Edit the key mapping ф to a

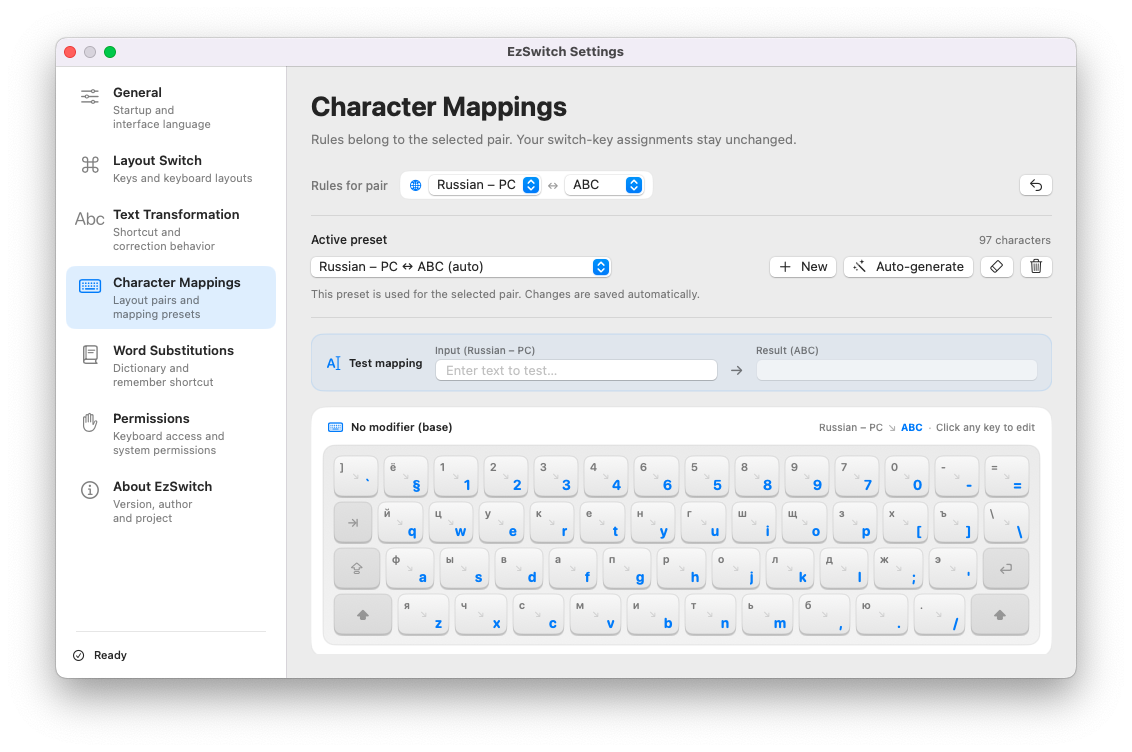[x=410, y=569]
